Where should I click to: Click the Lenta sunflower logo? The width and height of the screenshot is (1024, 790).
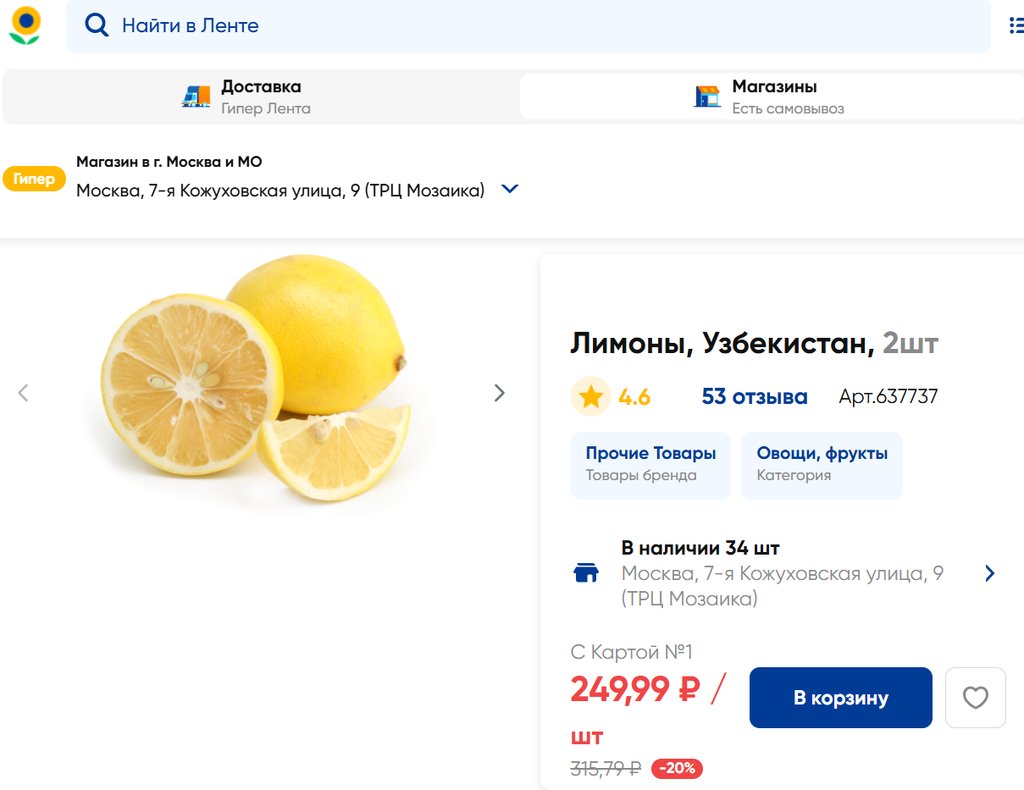25,25
